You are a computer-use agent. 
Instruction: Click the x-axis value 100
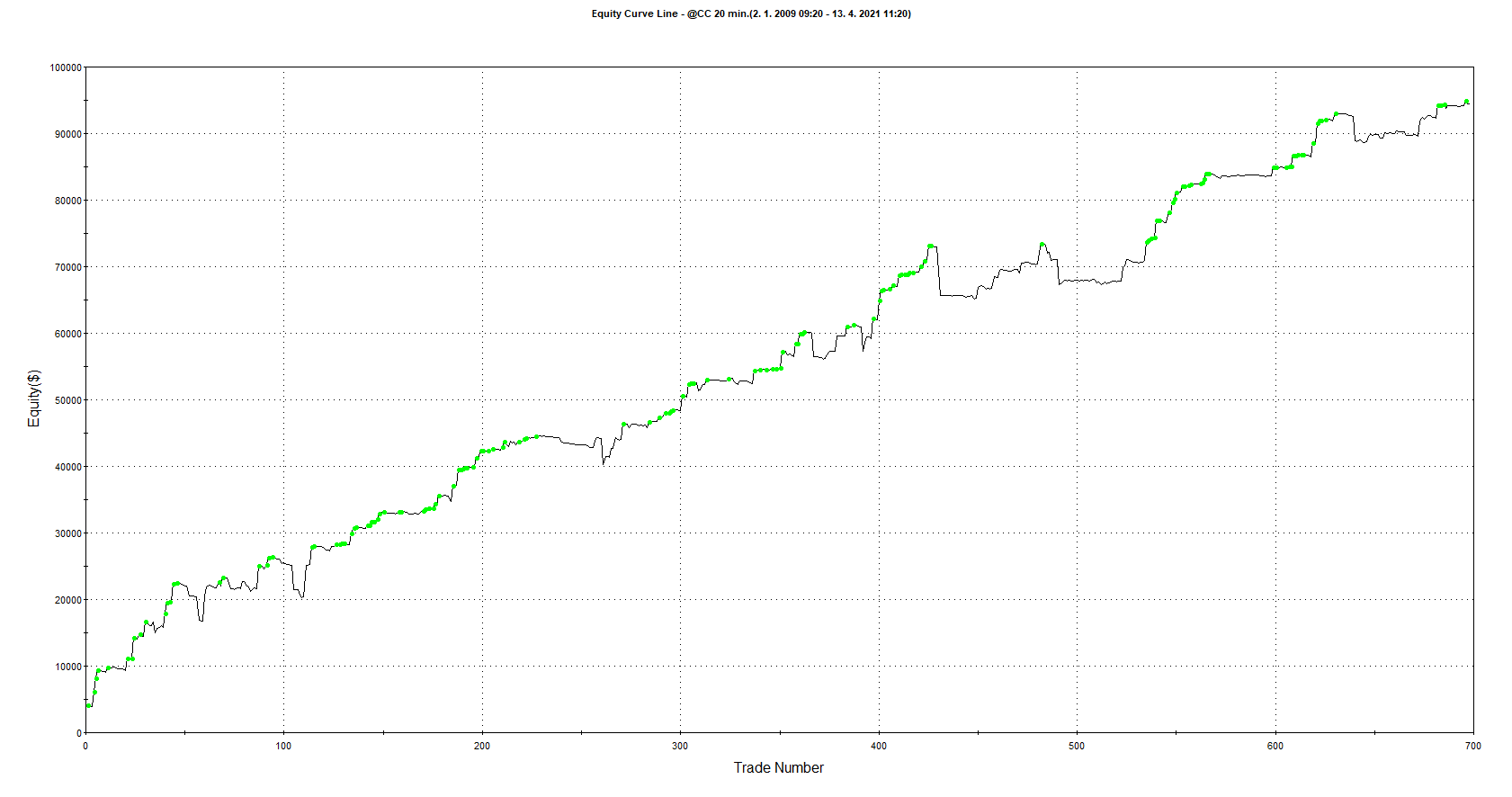(x=283, y=746)
